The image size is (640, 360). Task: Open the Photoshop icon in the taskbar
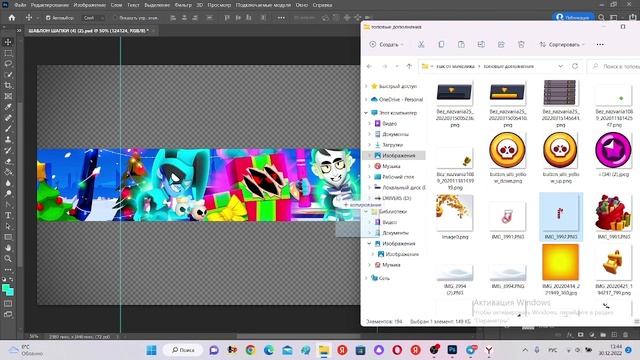tap(452, 350)
